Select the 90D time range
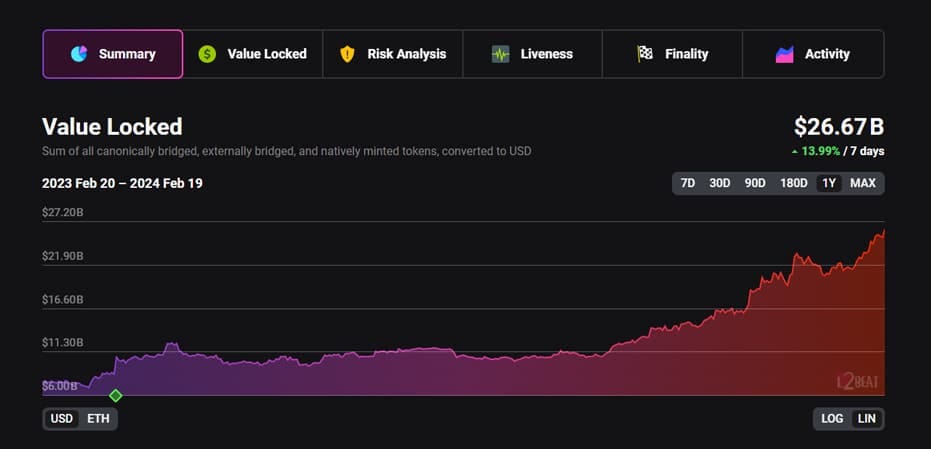 click(755, 183)
